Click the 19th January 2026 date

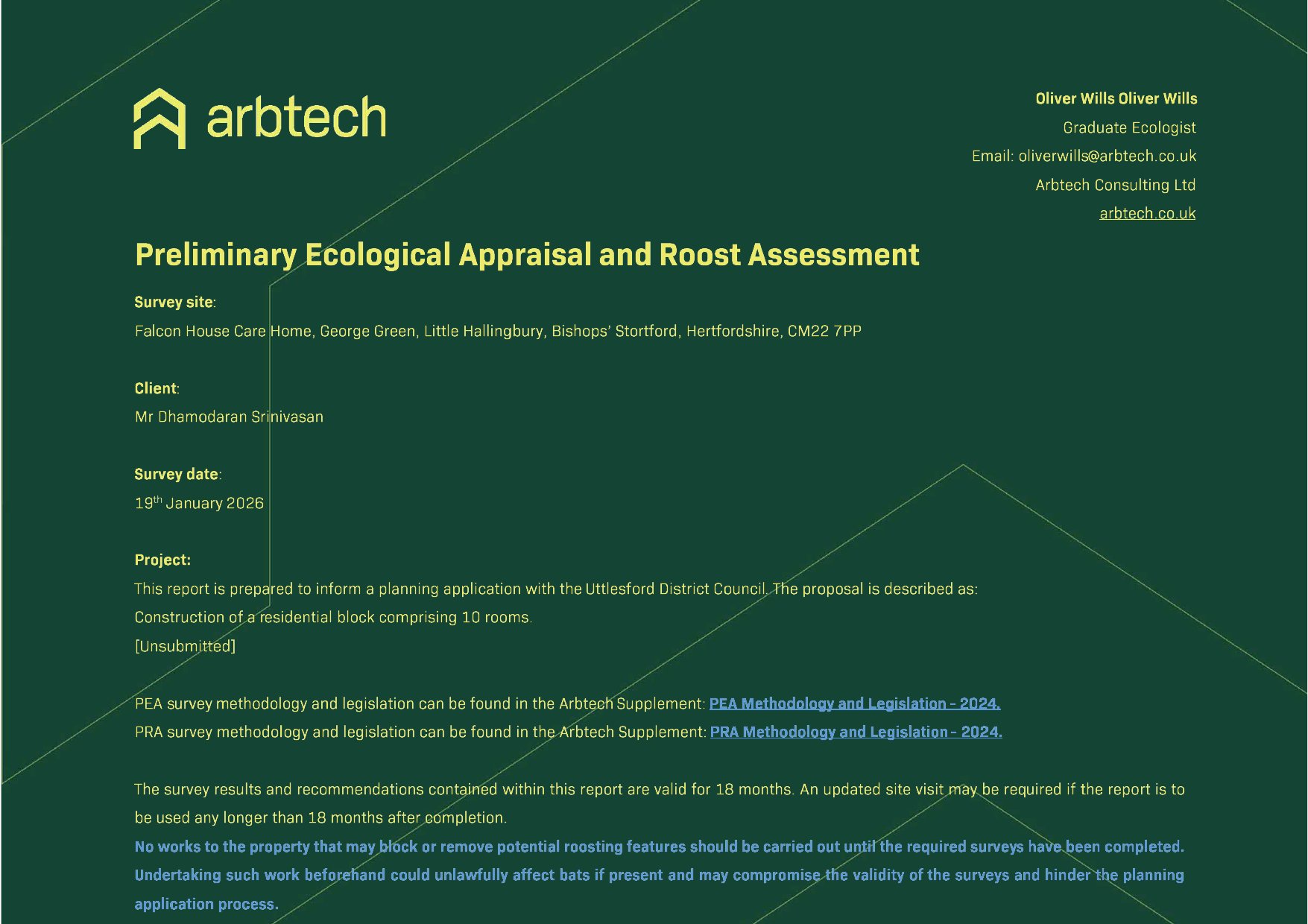[199, 504]
